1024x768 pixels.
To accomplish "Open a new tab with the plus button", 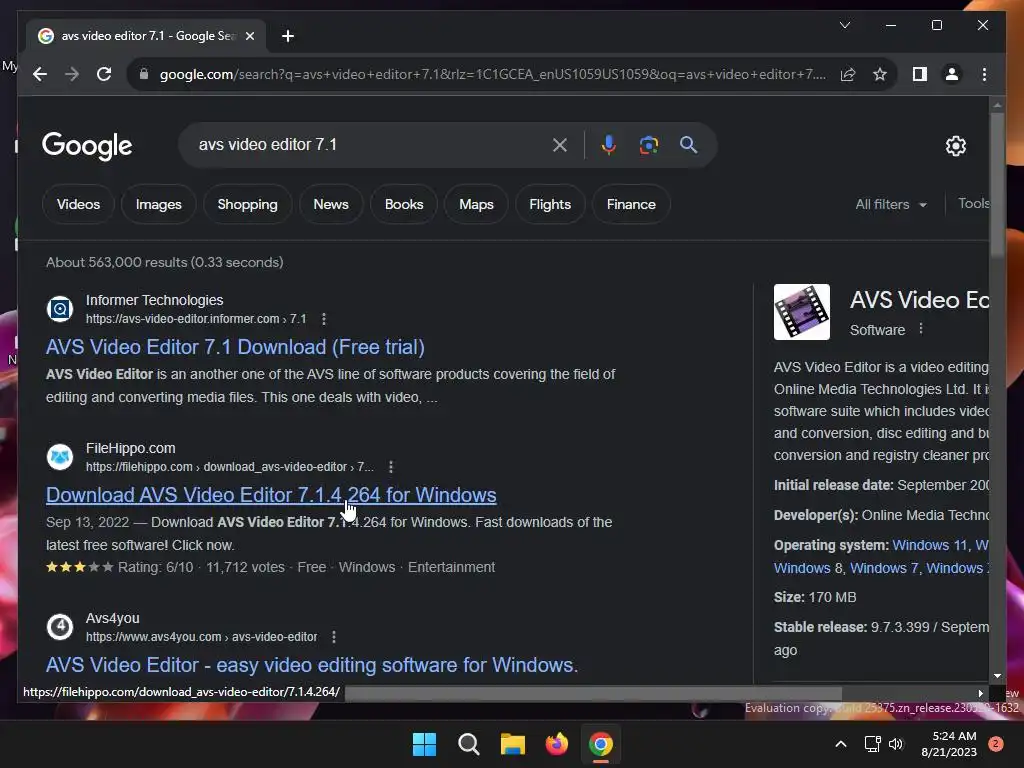I will click(288, 36).
